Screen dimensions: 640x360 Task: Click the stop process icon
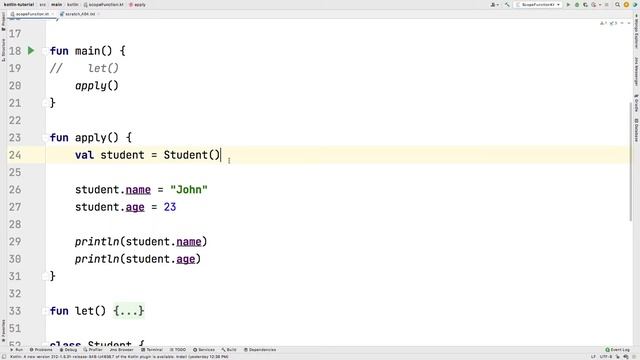pyautogui.click(x=607, y=4)
